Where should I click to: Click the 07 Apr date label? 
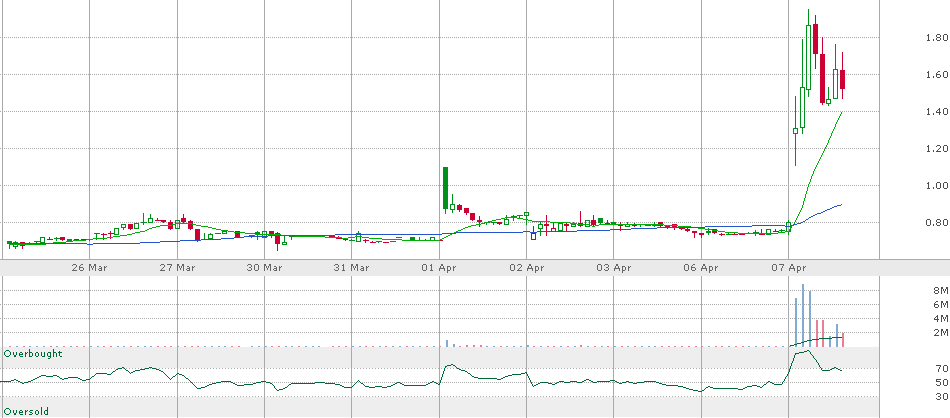pyautogui.click(x=788, y=267)
